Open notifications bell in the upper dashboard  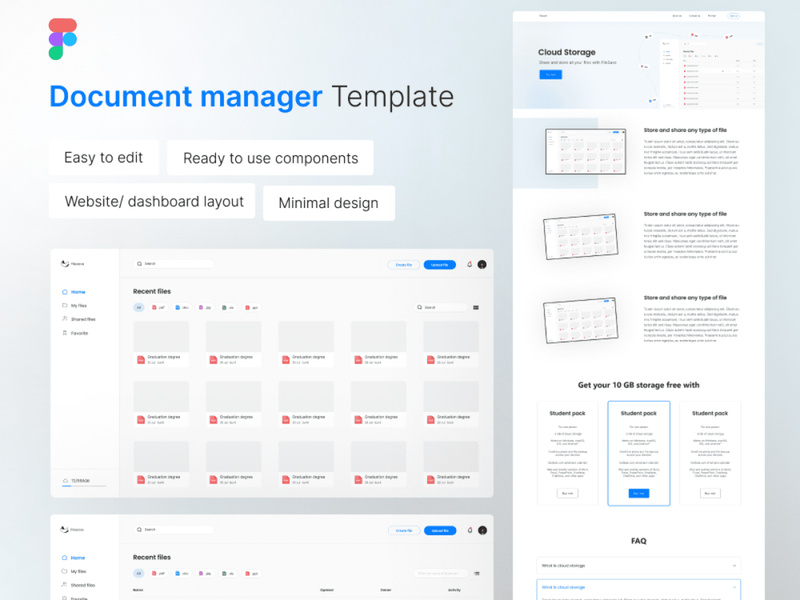click(469, 265)
